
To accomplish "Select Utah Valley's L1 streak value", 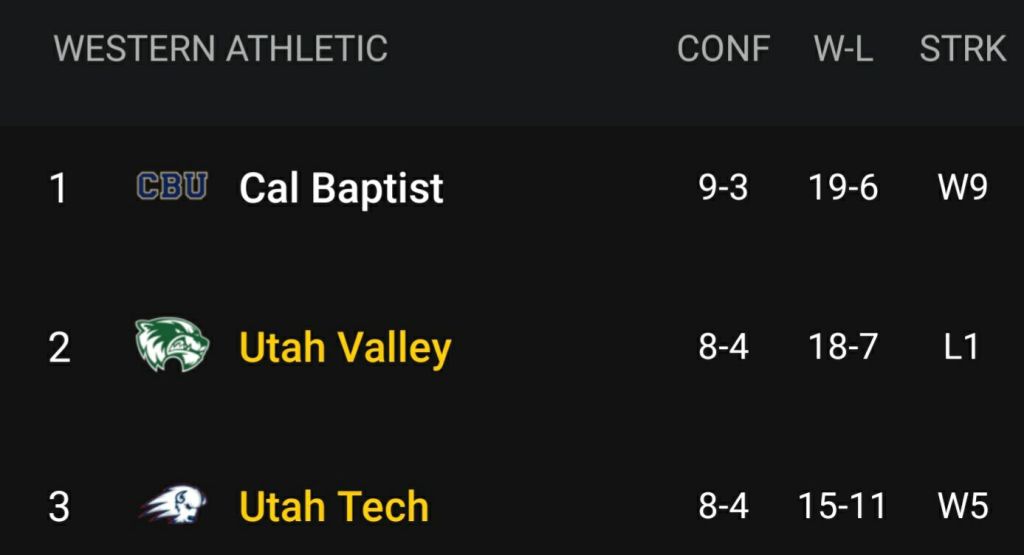I will pyautogui.click(x=962, y=347).
